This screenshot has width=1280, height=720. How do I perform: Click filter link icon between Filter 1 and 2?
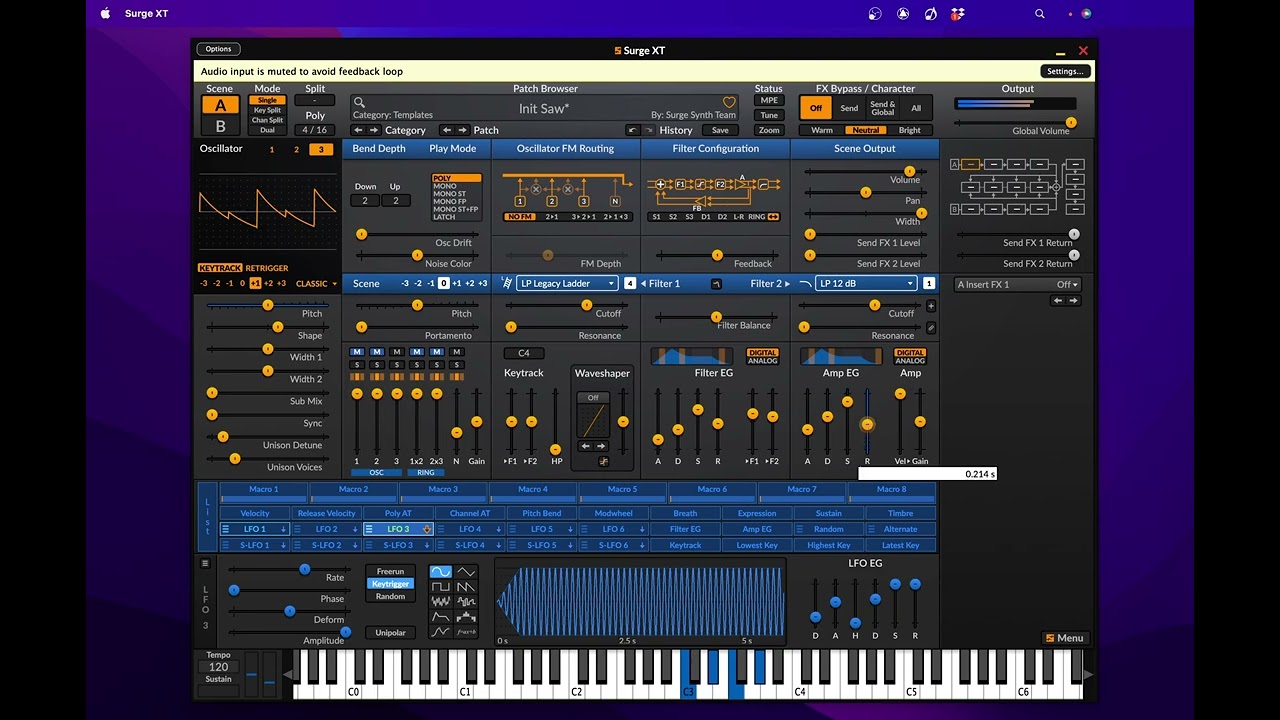coord(716,284)
